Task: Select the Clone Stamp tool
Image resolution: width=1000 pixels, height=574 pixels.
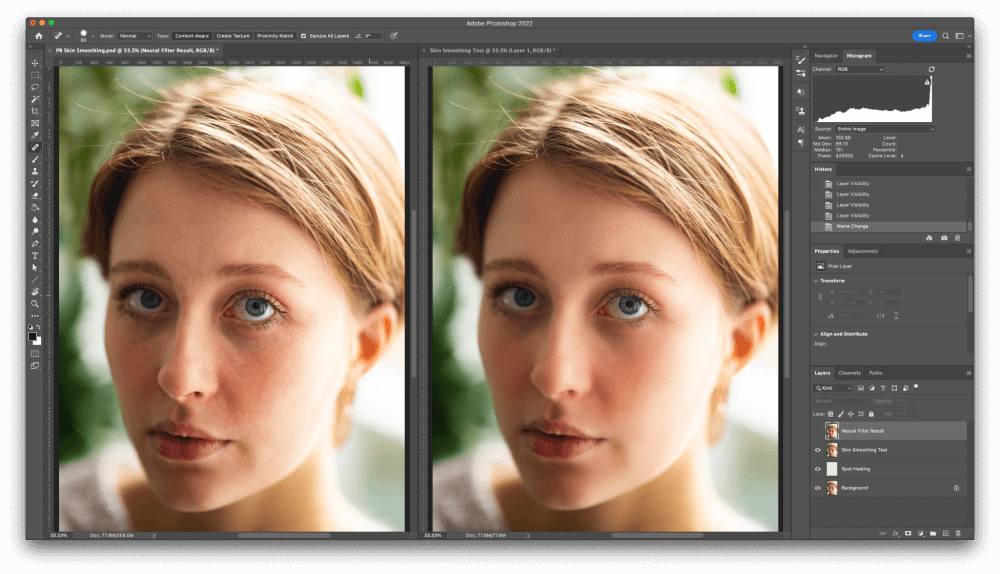Action: [35, 171]
